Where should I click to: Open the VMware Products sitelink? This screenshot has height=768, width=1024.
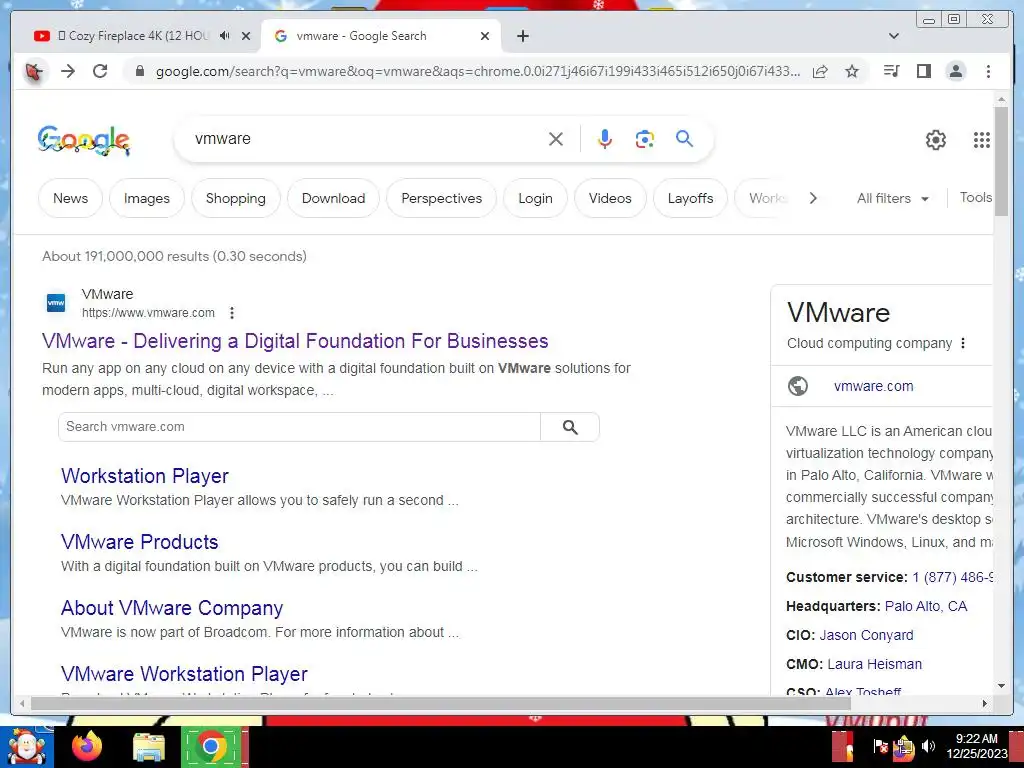(x=140, y=542)
